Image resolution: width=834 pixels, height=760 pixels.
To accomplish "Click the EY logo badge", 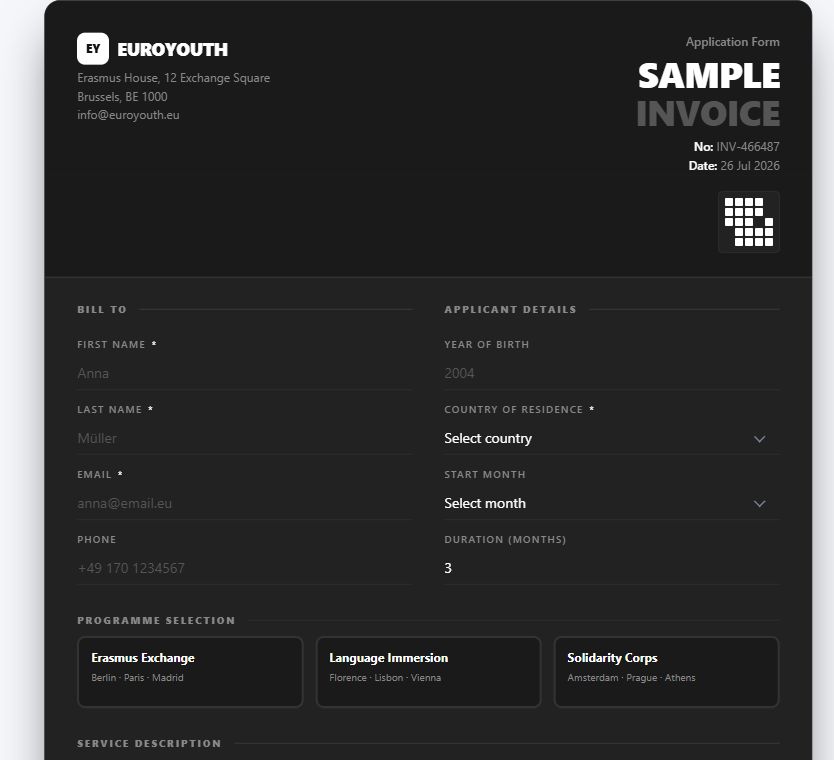I will coord(93,48).
